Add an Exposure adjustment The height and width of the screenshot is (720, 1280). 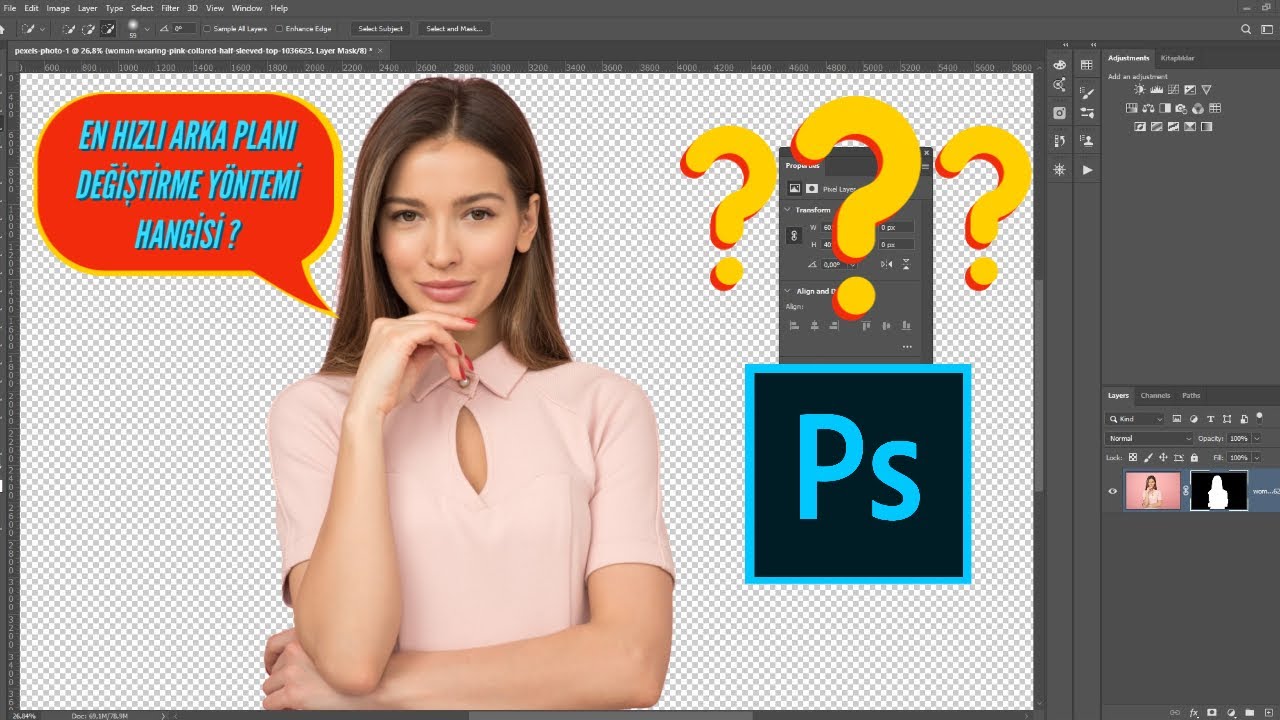1189,90
